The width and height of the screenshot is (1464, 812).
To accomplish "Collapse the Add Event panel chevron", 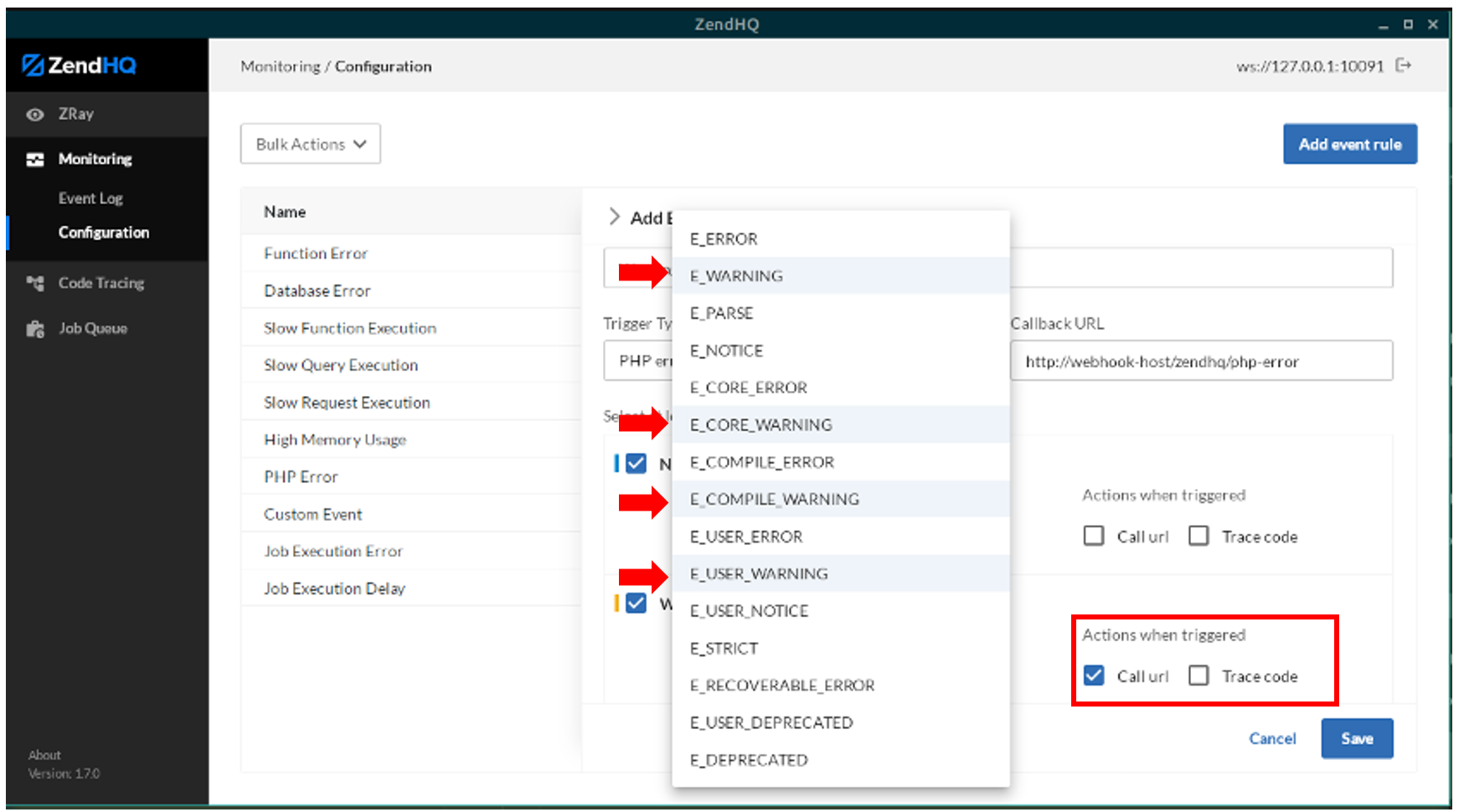I will click(x=614, y=217).
